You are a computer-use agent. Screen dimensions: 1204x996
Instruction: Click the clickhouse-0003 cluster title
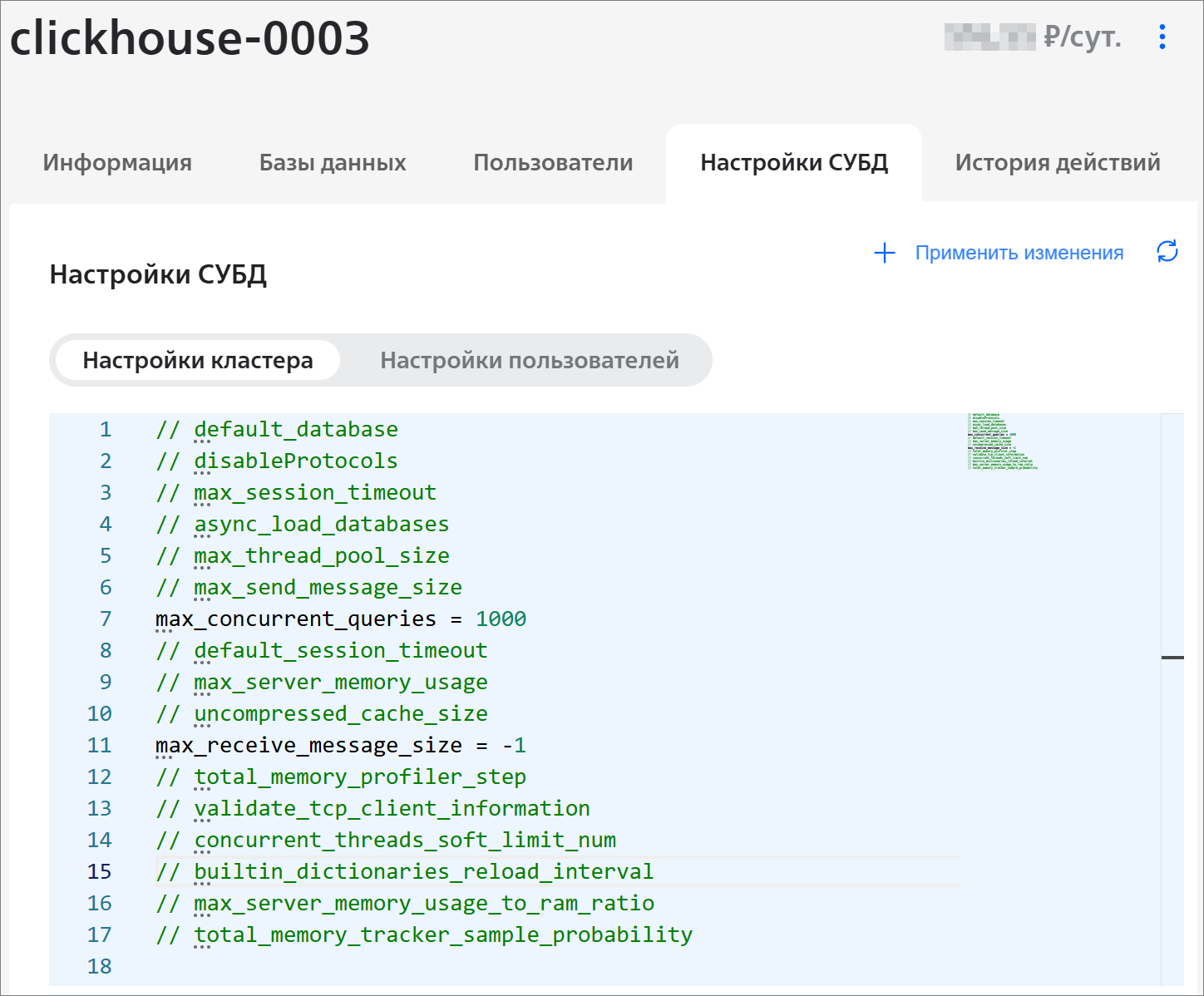click(190, 38)
